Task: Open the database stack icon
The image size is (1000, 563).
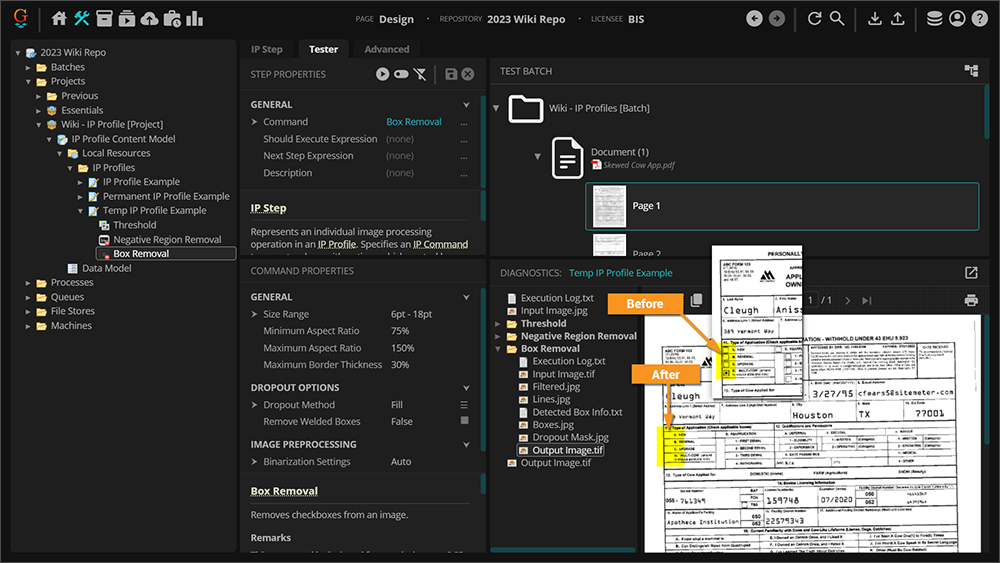Action: (934, 18)
